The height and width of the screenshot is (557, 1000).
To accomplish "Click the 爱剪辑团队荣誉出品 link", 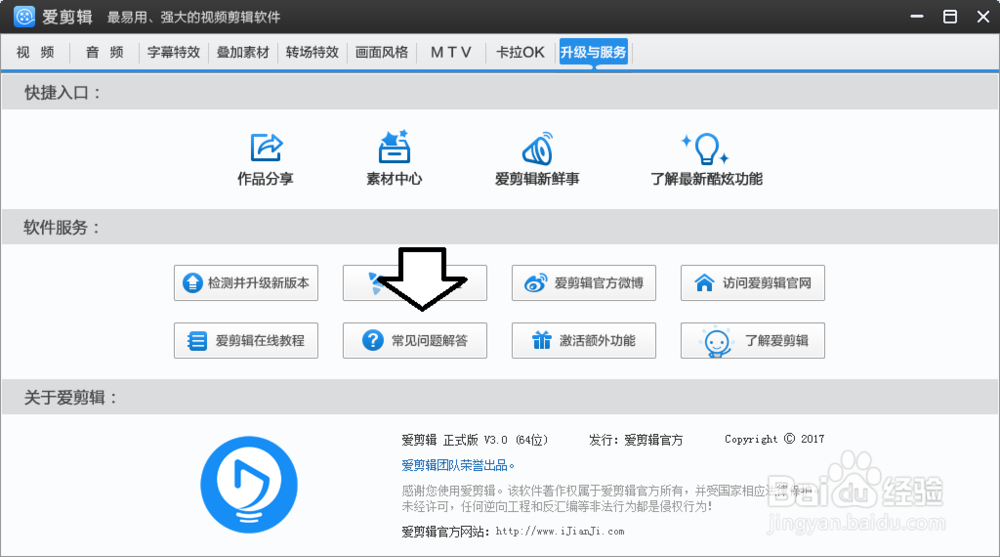I will [457, 466].
